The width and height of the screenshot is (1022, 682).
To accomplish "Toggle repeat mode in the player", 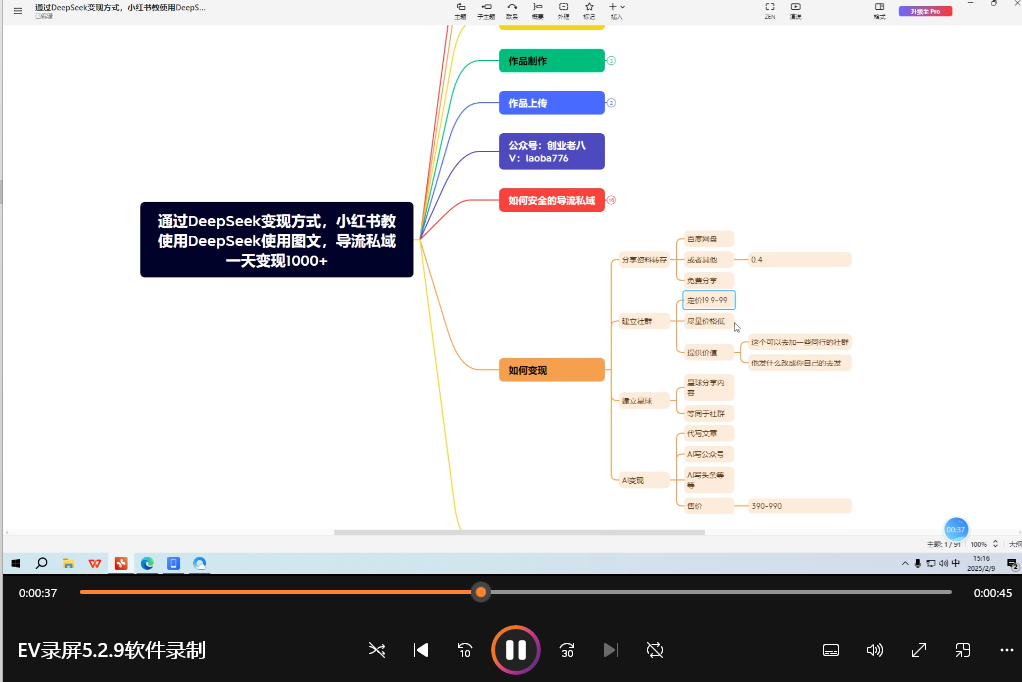I will coord(655,650).
